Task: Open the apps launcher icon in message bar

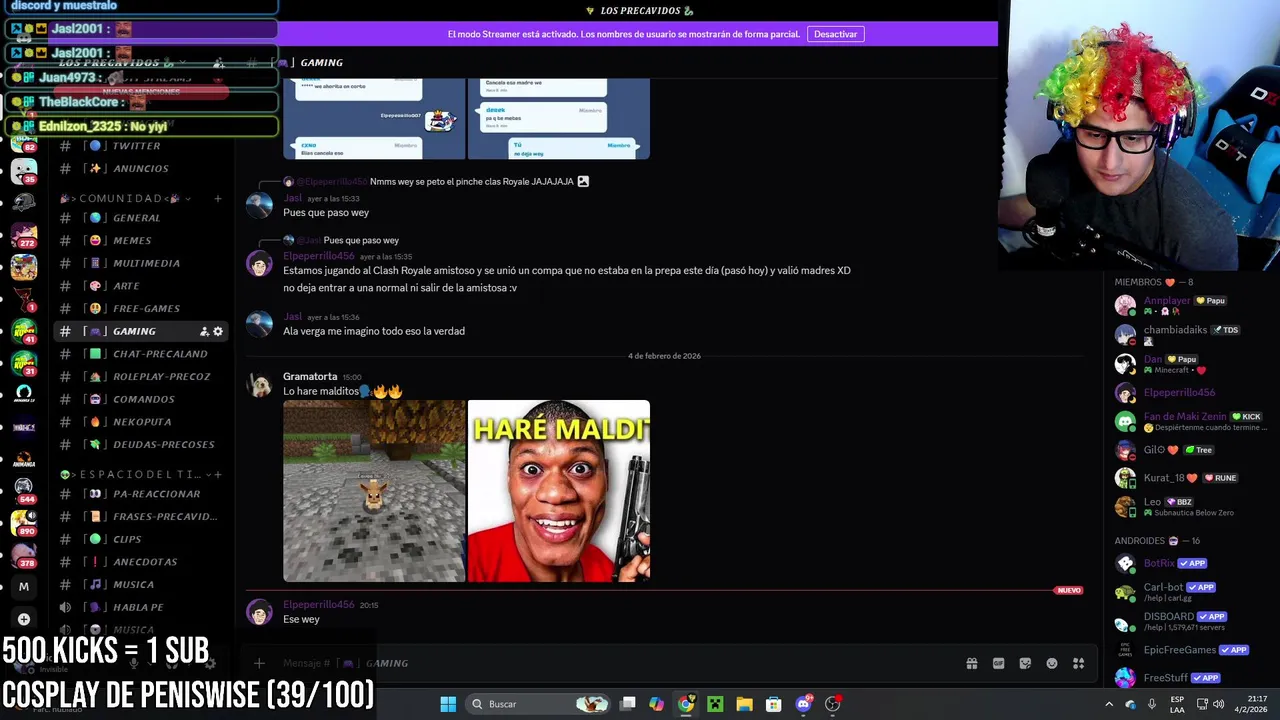Action: pyautogui.click(x=1079, y=663)
